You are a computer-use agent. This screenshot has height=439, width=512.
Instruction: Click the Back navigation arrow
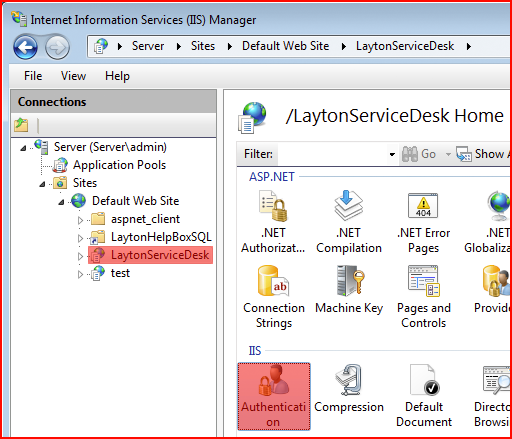click(25, 47)
